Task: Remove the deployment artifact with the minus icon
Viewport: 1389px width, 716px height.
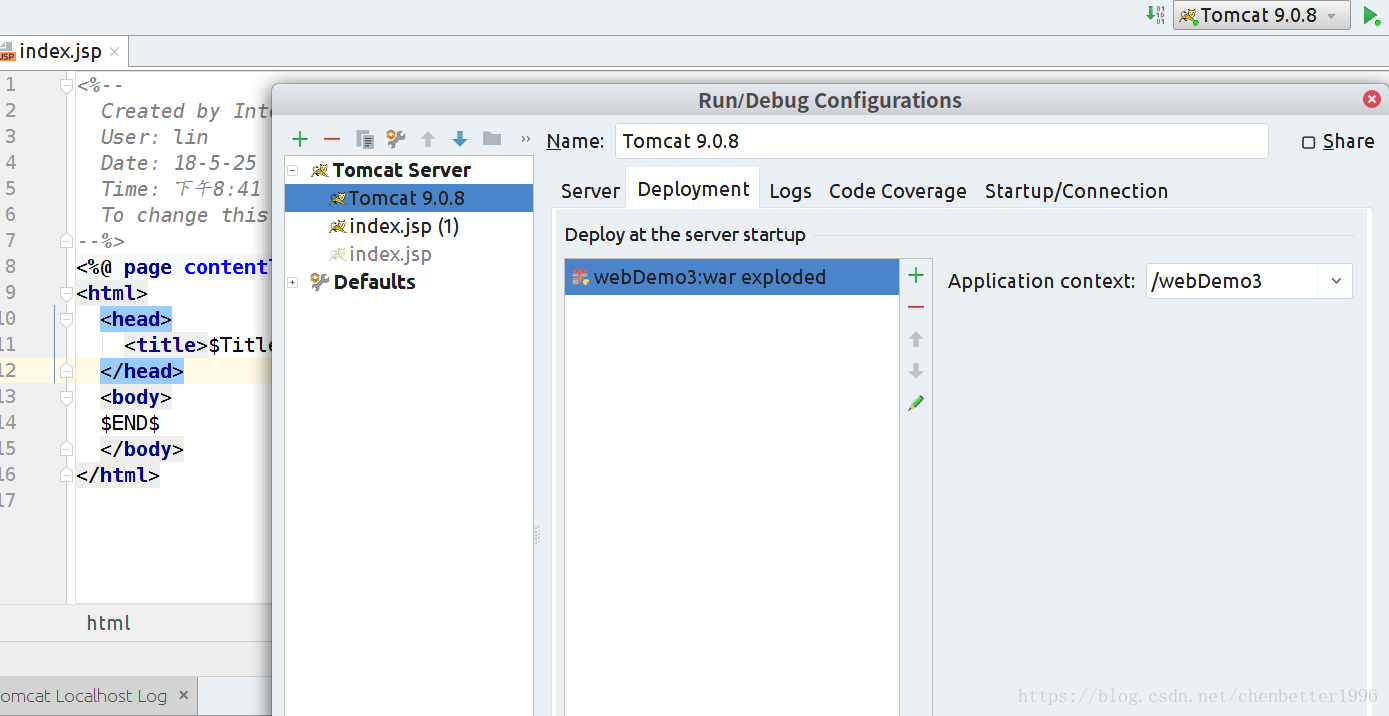Action: click(x=916, y=307)
